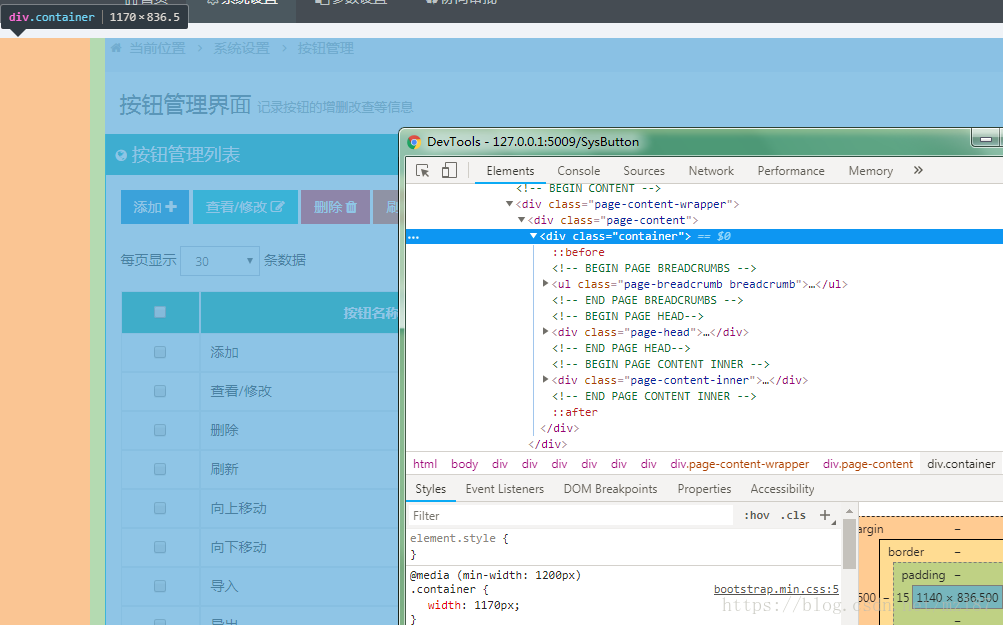Select div.page-content in DOM breadcrumb
Viewport: 1003px width, 625px height.
point(867,464)
